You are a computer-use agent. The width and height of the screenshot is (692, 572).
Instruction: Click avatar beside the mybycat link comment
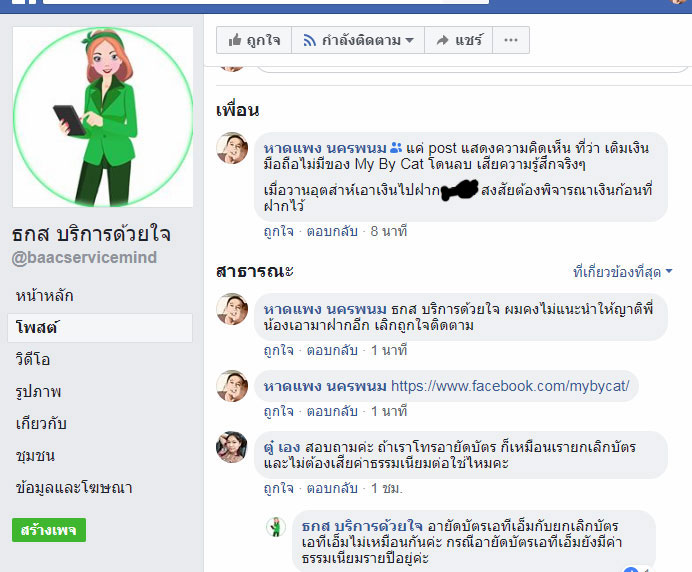click(x=232, y=386)
